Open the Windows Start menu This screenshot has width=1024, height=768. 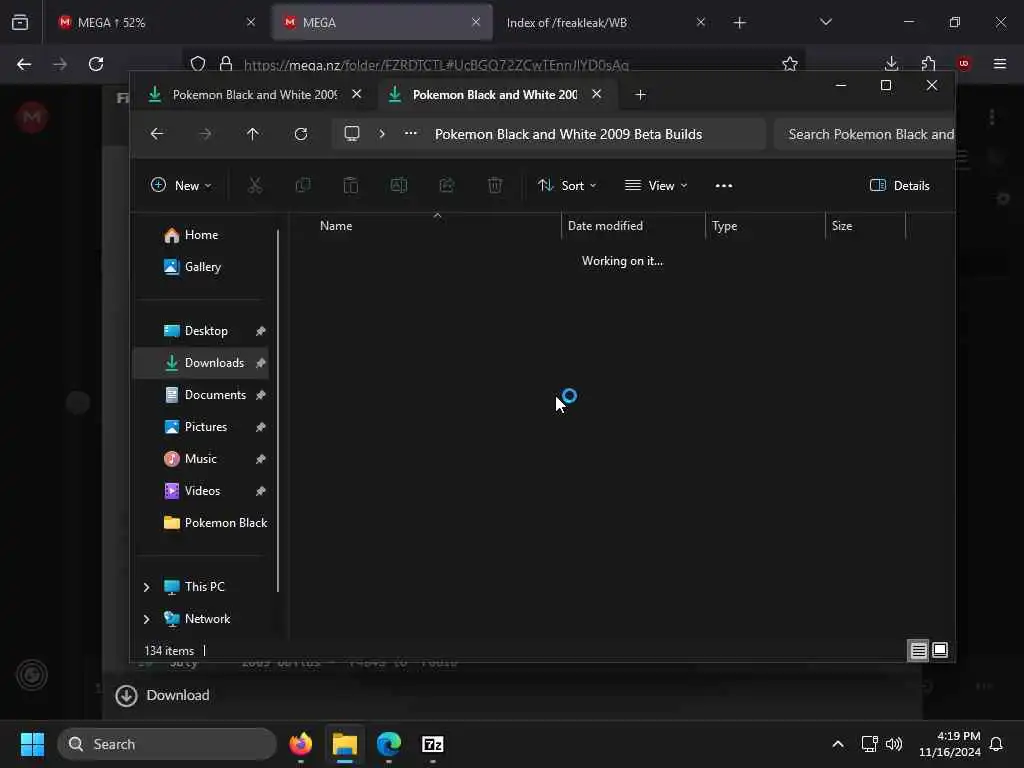(x=32, y=744)
